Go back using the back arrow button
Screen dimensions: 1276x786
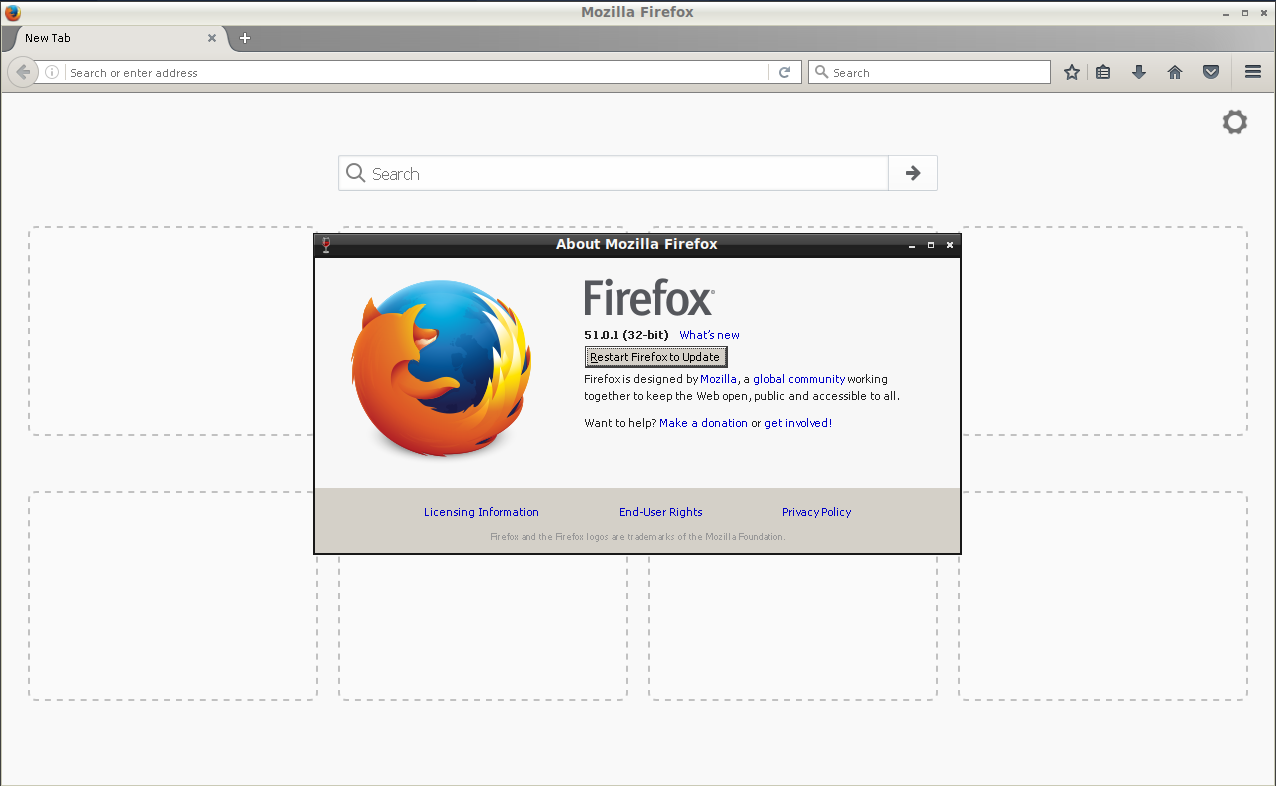click(22, 72)
